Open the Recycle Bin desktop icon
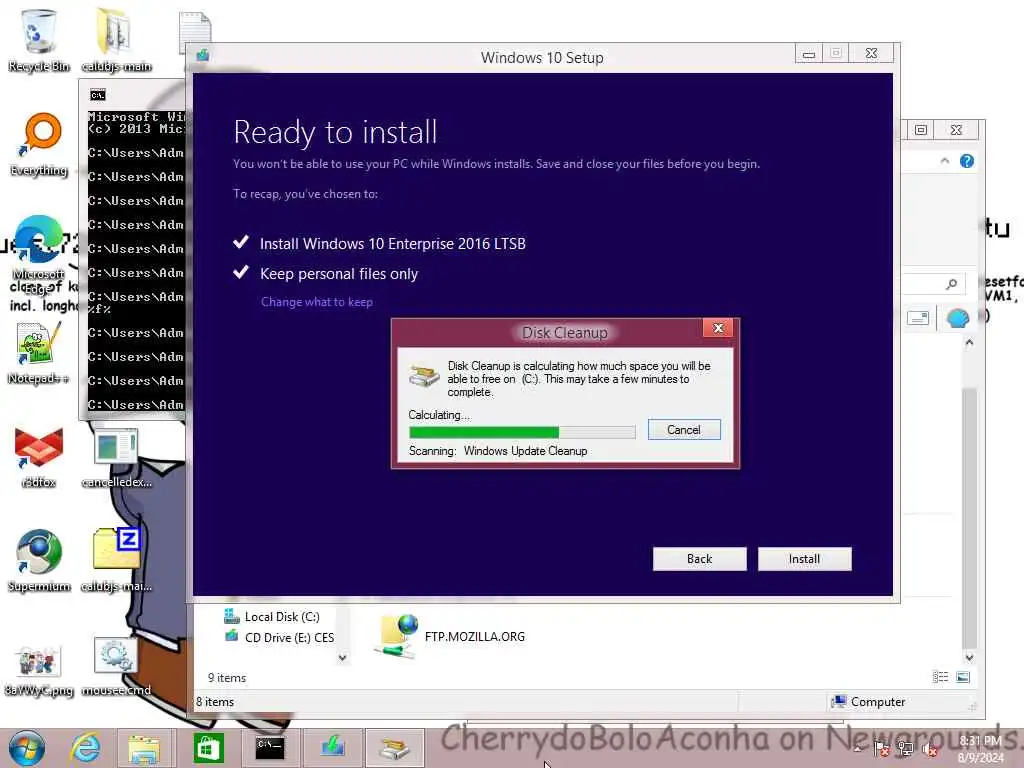 pyautogui.click(x=39, y=40)
